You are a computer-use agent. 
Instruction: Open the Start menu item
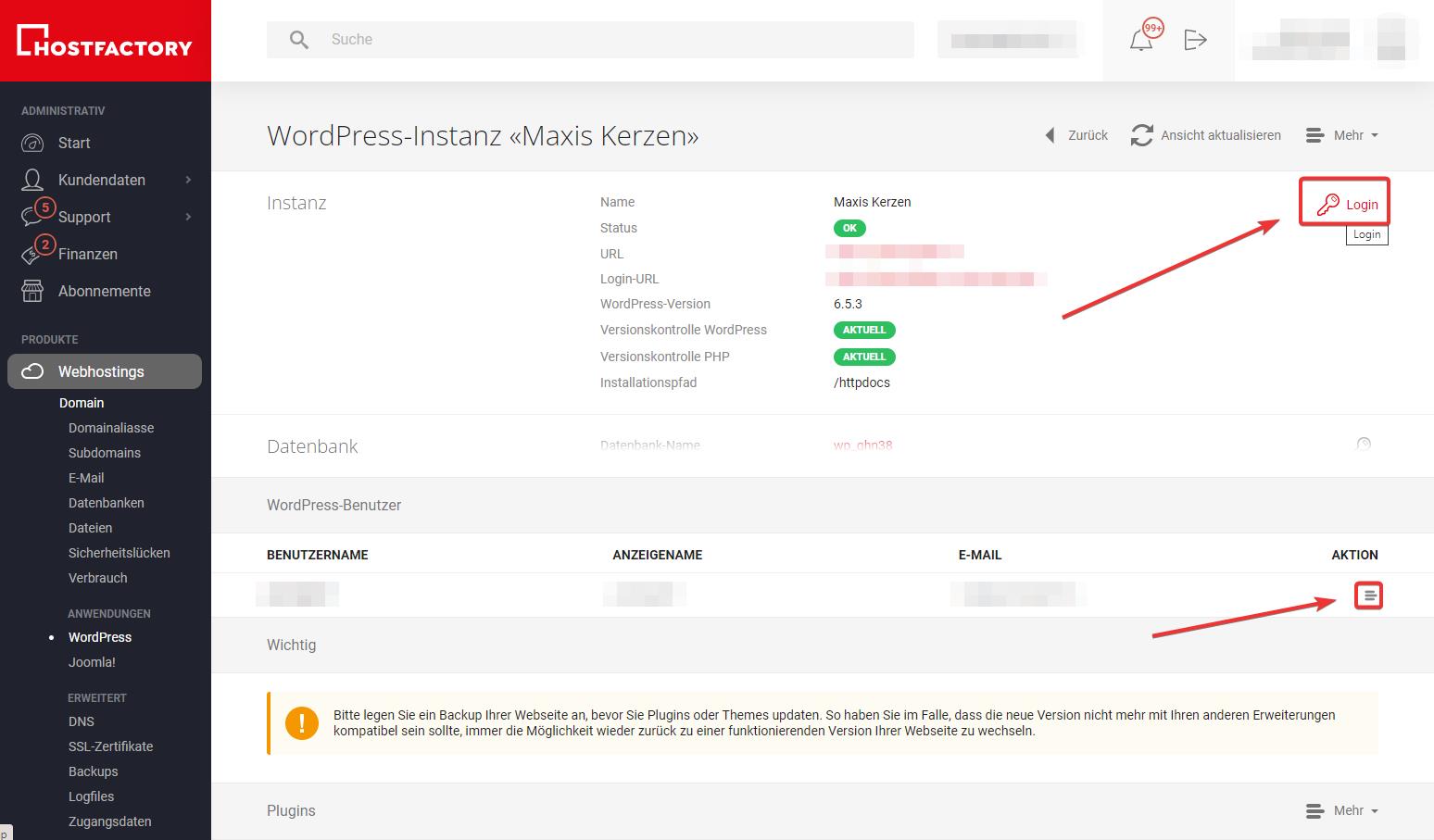click(74, 143)
